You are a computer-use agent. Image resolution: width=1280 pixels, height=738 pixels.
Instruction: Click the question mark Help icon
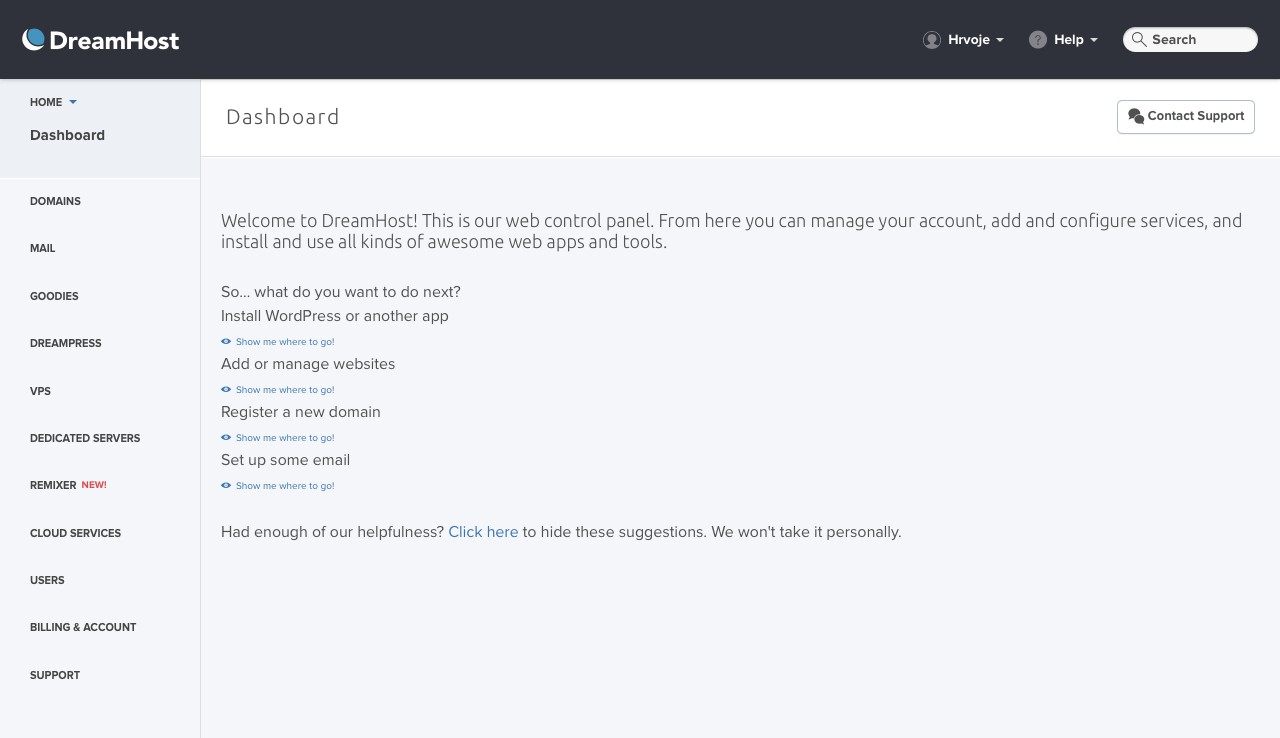tap(1038, 40)
